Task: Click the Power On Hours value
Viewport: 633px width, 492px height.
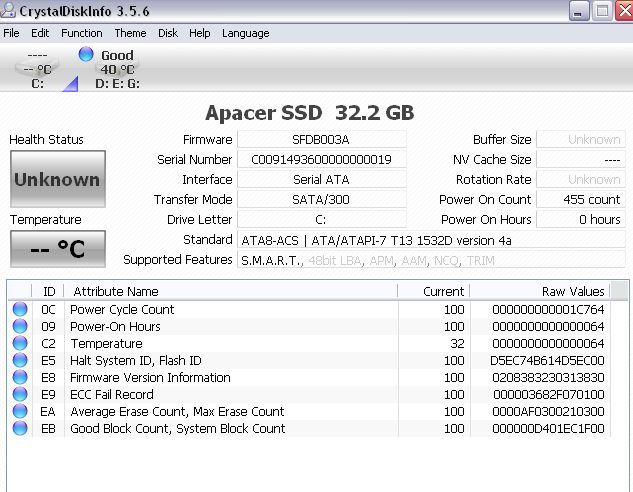Action: point(581,220)
